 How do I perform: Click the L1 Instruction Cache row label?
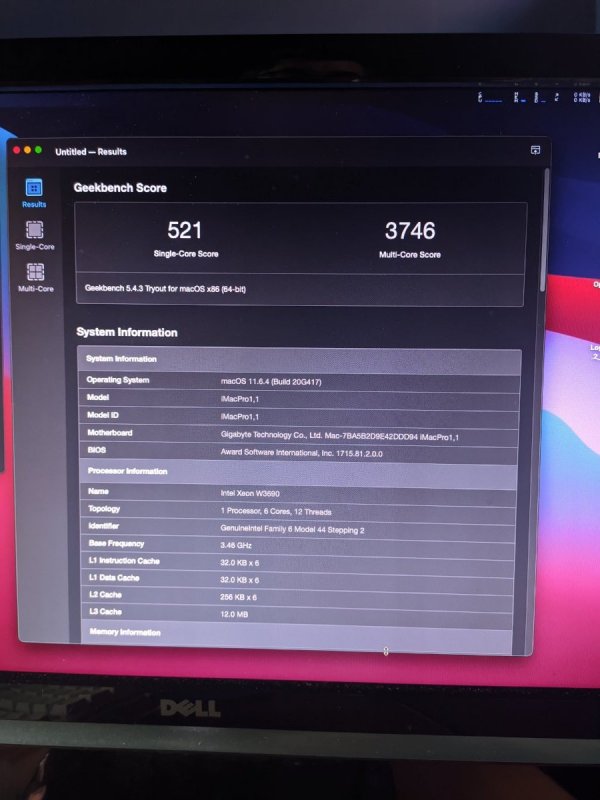click(x=124, y=561)
